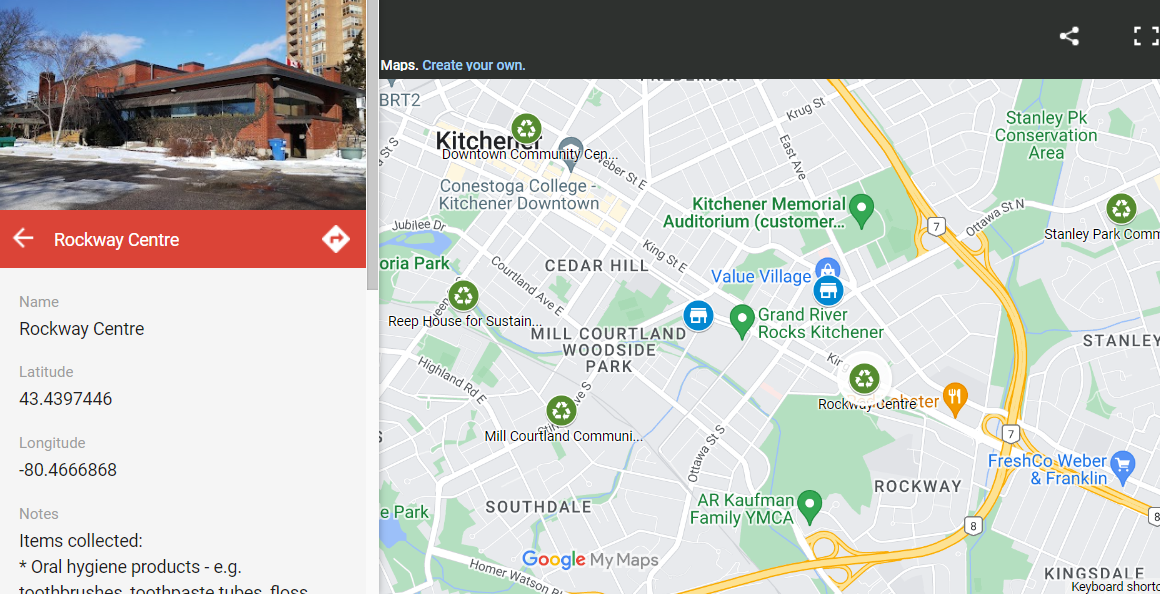Image resolution: width=1160 pixels, height=594 pixels.
Task: Open the 'Create your own' link
Action: click(473, 65)
